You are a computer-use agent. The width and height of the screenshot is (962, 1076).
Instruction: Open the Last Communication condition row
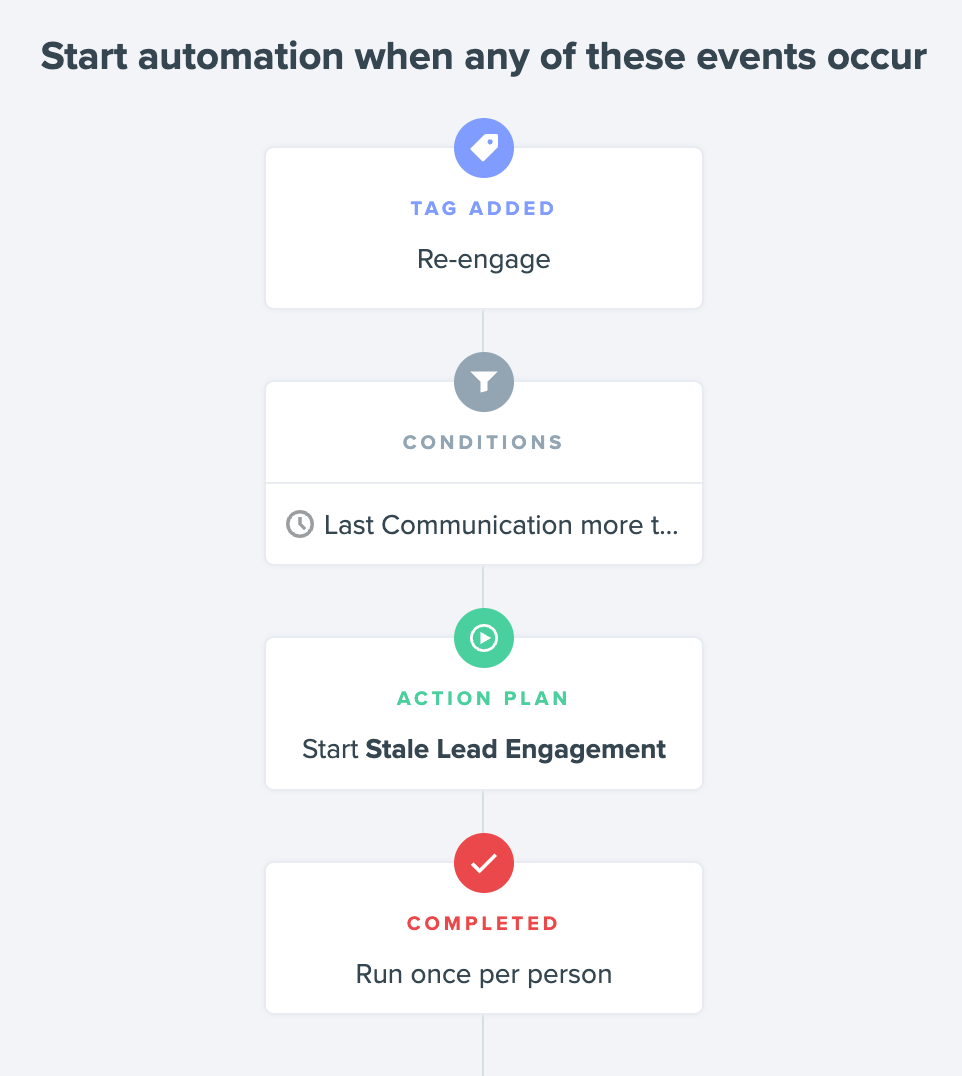[484, 524]
